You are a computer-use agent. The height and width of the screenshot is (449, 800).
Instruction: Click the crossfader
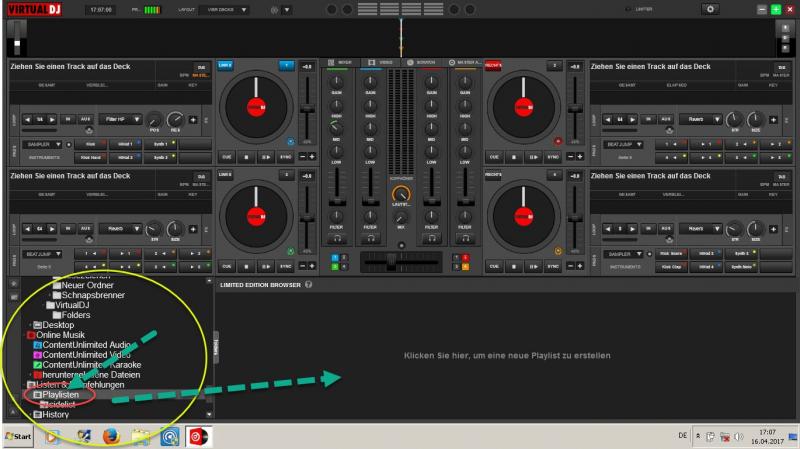pyautogui.click(x=401, y=262)
